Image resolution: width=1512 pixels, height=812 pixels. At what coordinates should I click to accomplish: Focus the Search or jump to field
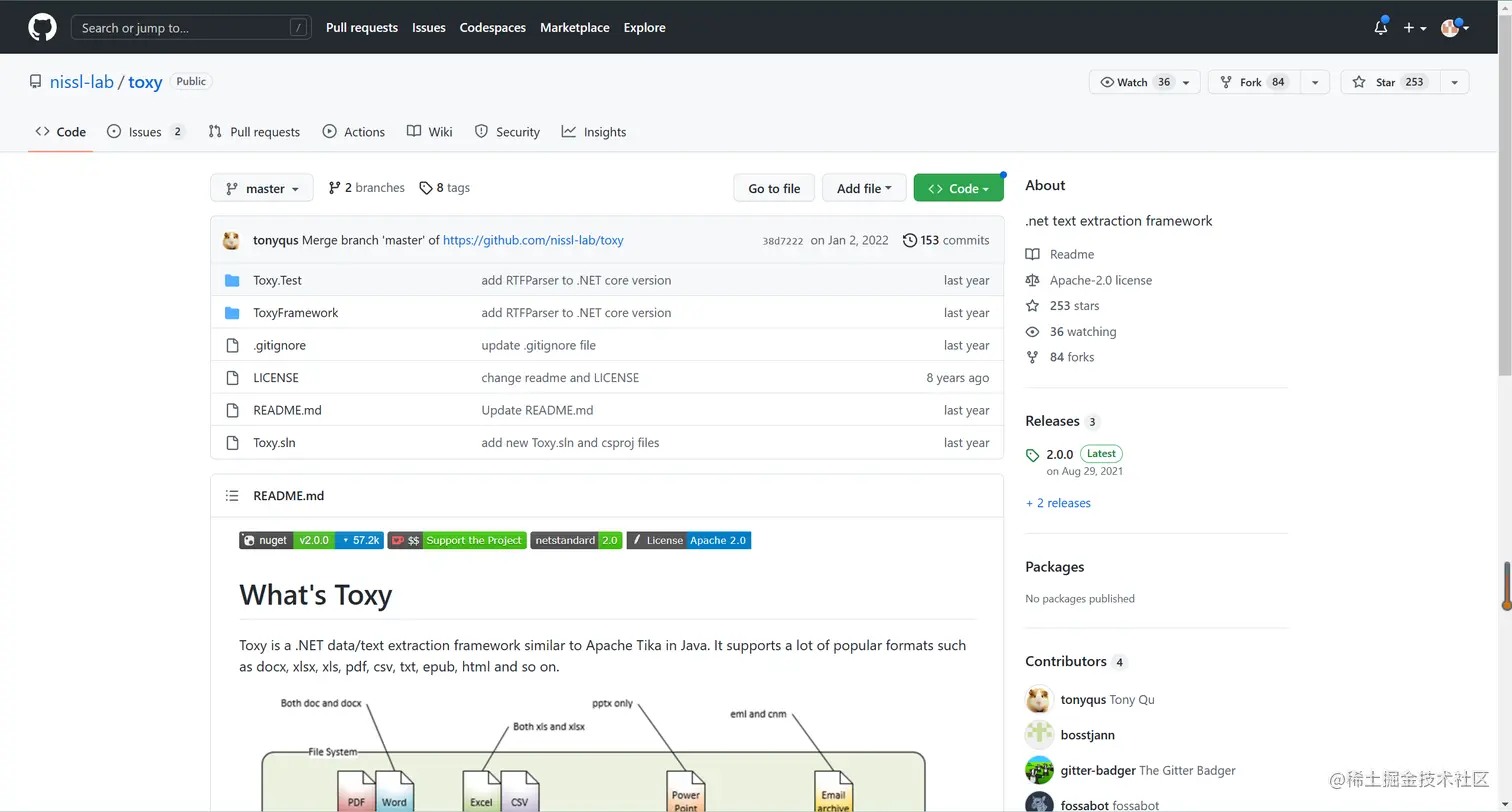click(x=190, y=28)
